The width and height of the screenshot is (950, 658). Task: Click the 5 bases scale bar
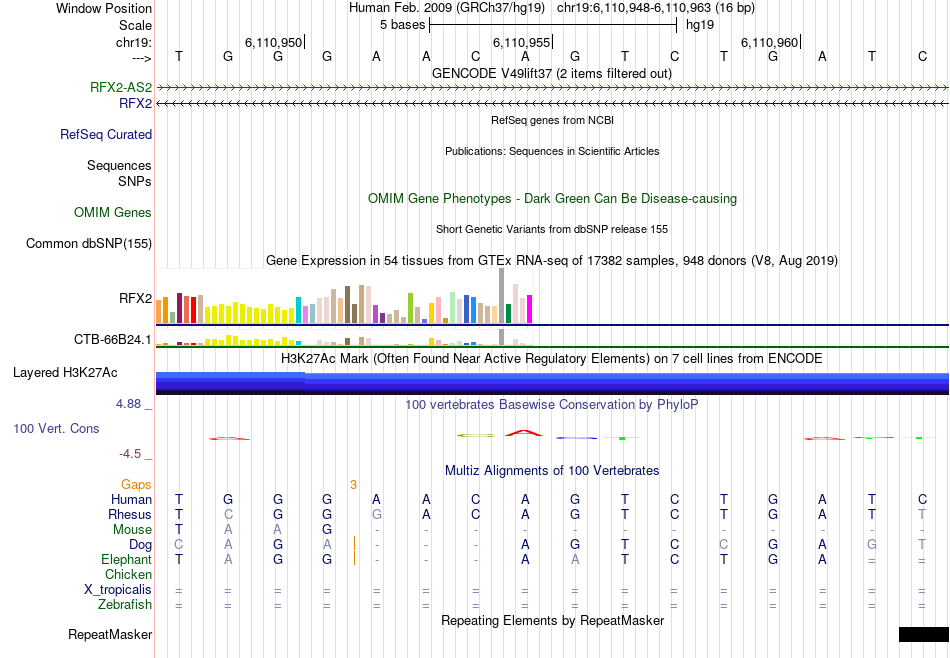tap(553, 25)
